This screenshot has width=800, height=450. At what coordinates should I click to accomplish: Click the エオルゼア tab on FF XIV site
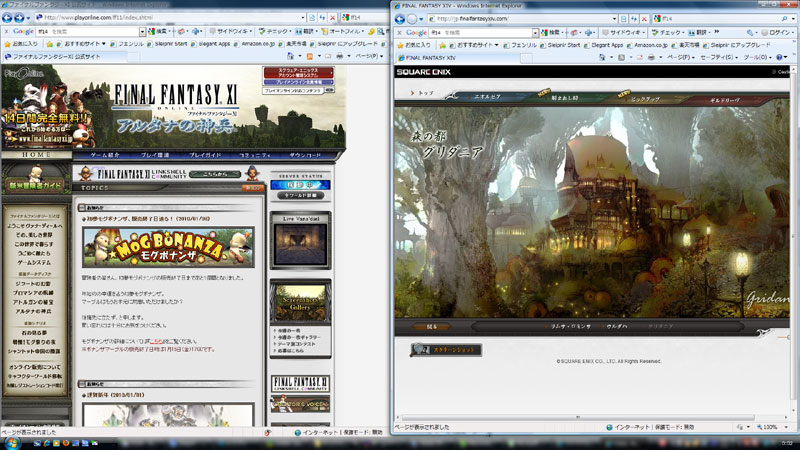pyautogui.click(x=487, y=96)
